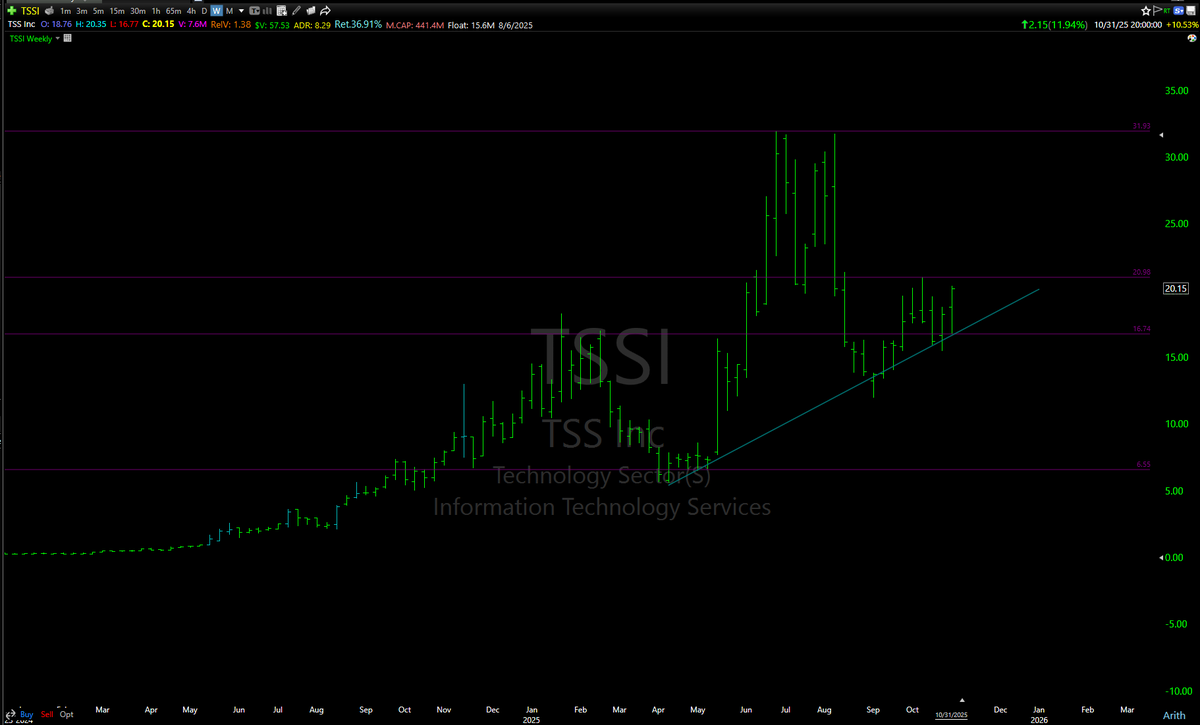
Task: Click the 2.15(11.94%) change value
Action: [1054, 24]
